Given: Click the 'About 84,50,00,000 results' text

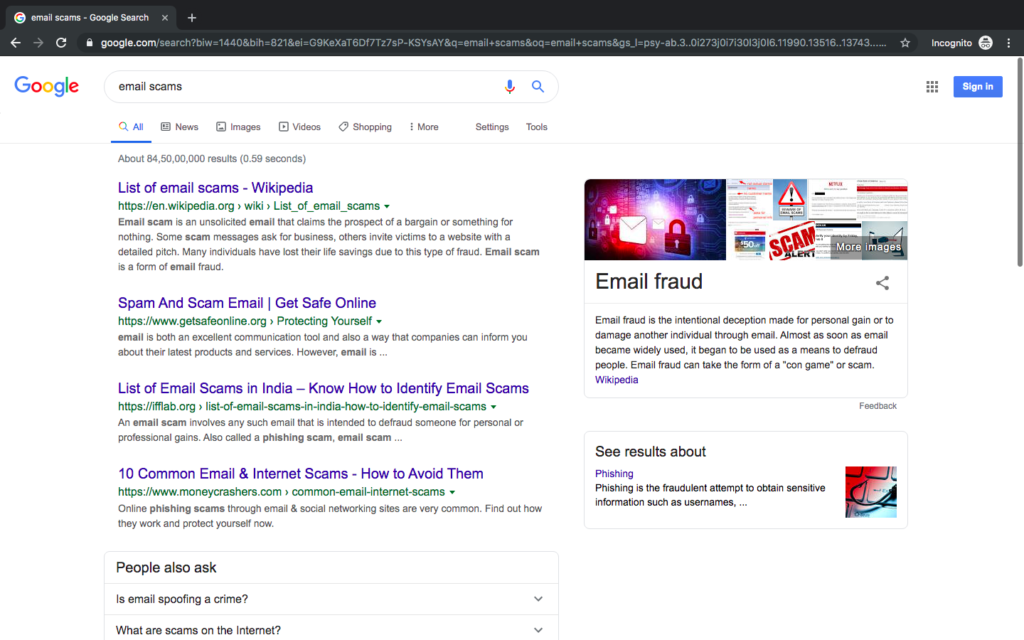Looking at the screenshot, I should point(212,159).
